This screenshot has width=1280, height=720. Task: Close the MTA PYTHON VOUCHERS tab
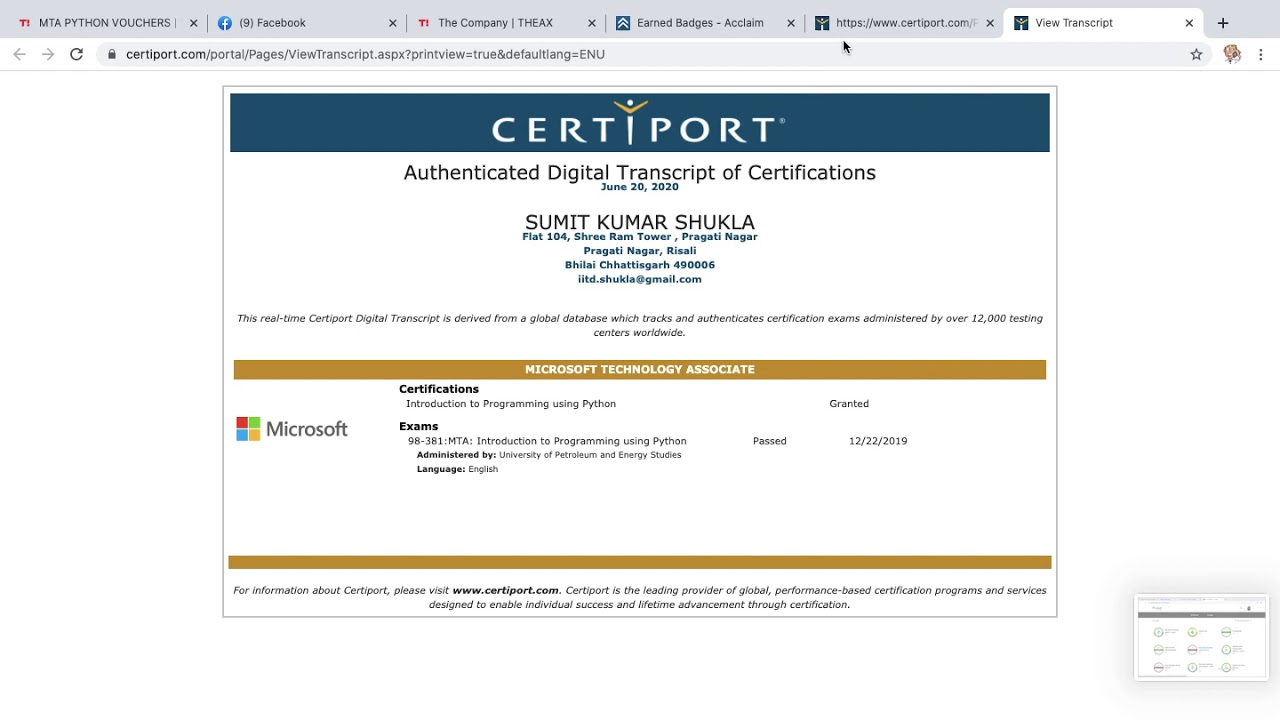(x=193, y=23)
